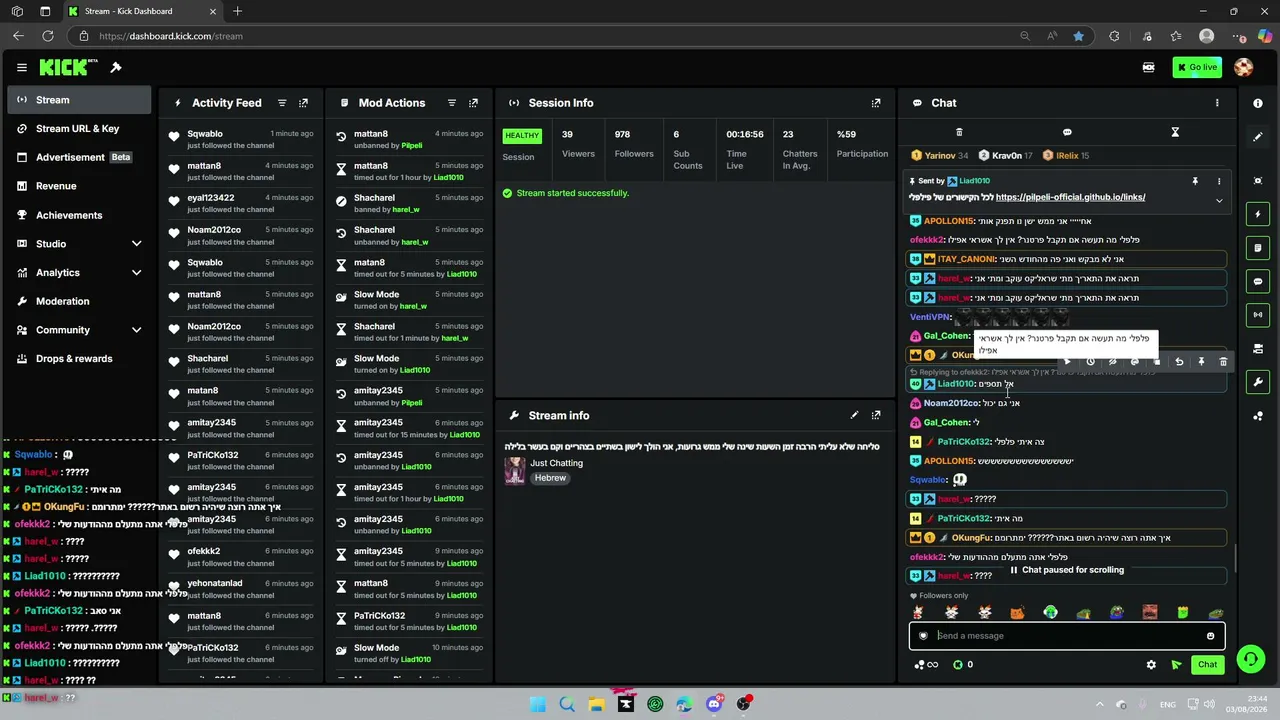
Task: Click the pencil edit icon in right sidebar
Action: pyautogui.click(x=1258, y=137)
